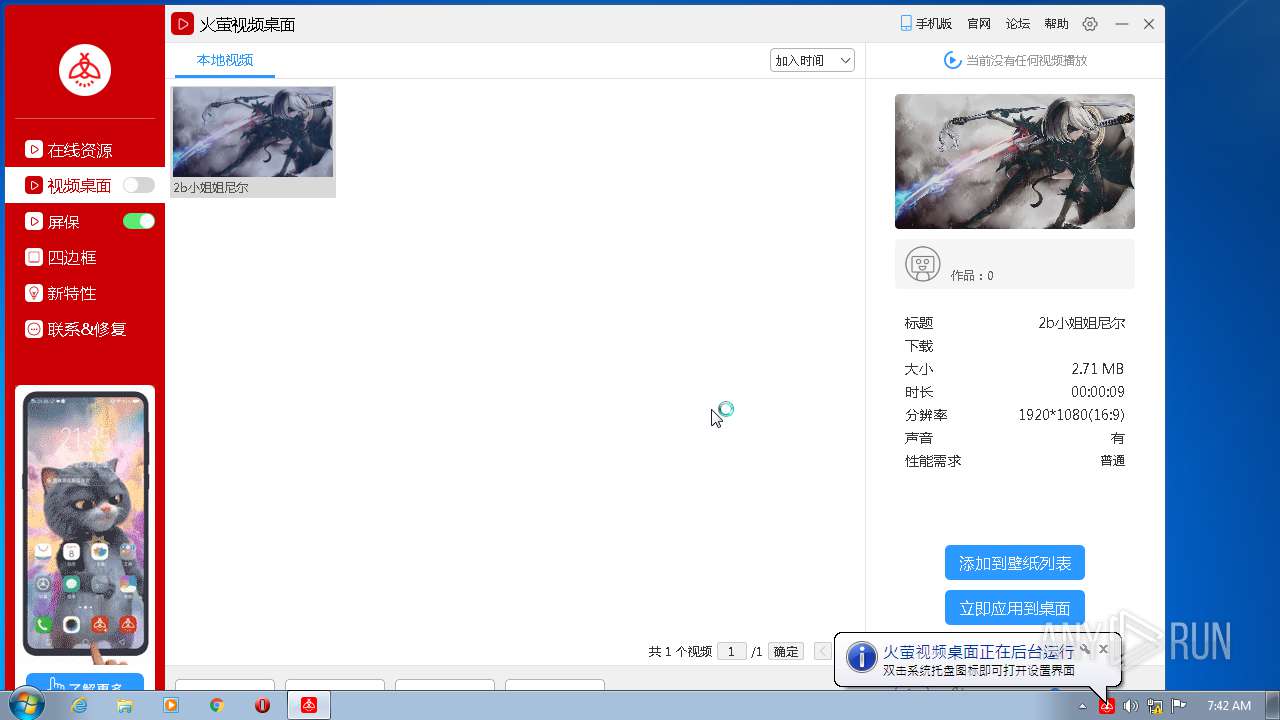Open the 官网 link

(979, 24)
